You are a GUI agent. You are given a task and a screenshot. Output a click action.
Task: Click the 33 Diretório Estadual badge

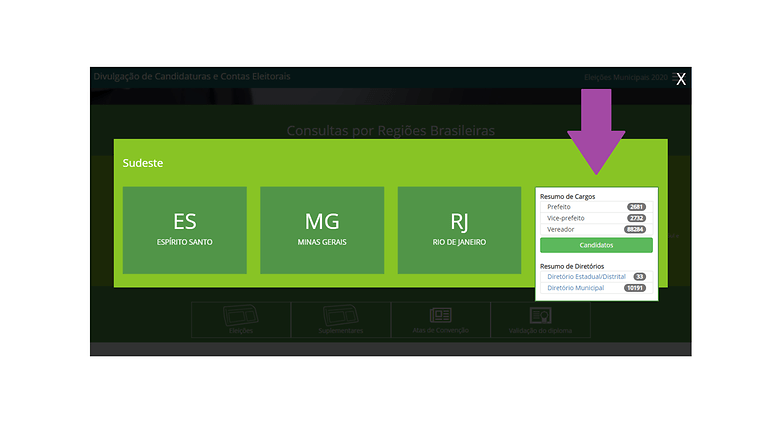coord(639,276)
